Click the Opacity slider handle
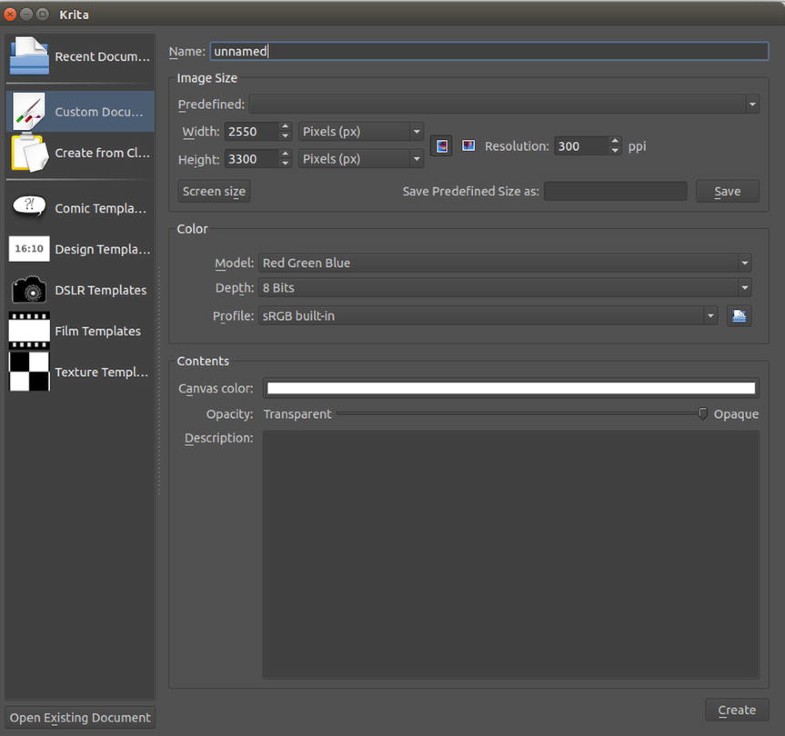The image size is (785, 736). 703,414
